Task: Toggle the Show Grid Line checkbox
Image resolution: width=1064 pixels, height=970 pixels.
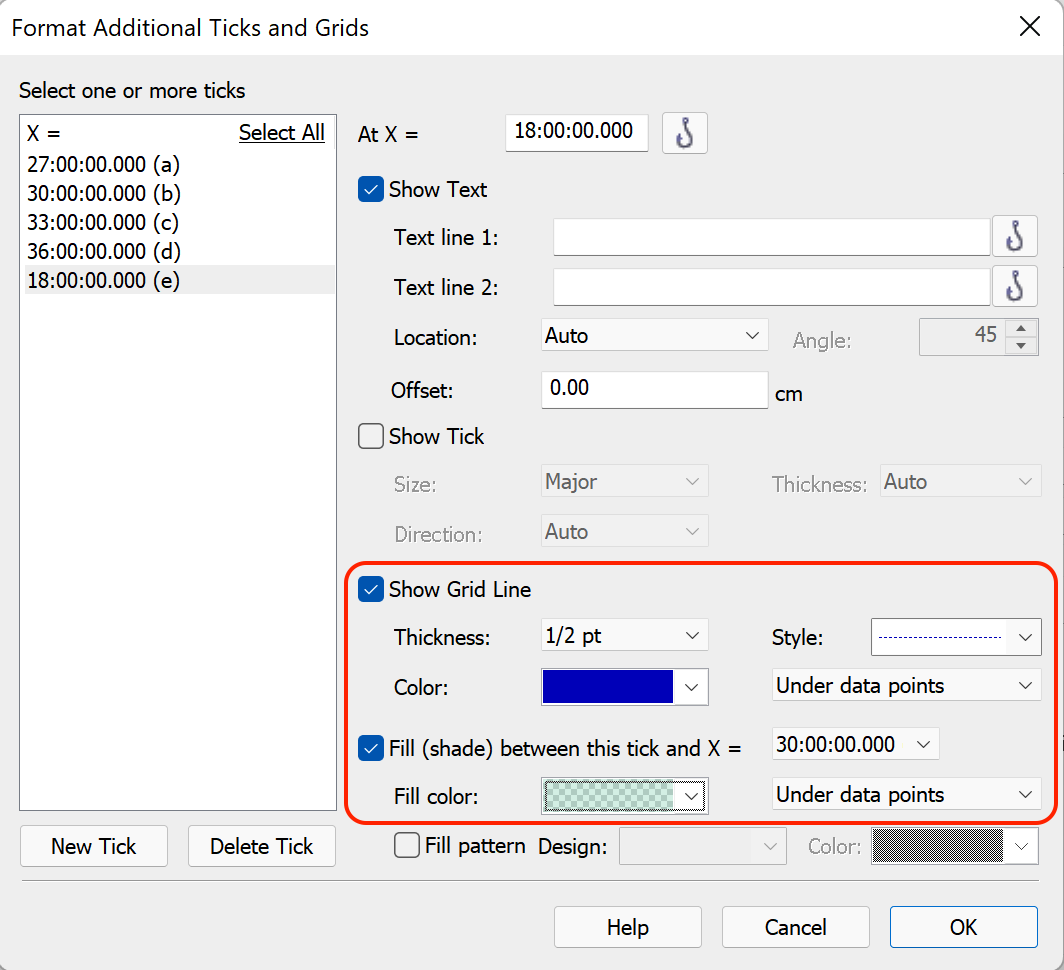Action: click(x=371, y=590)
